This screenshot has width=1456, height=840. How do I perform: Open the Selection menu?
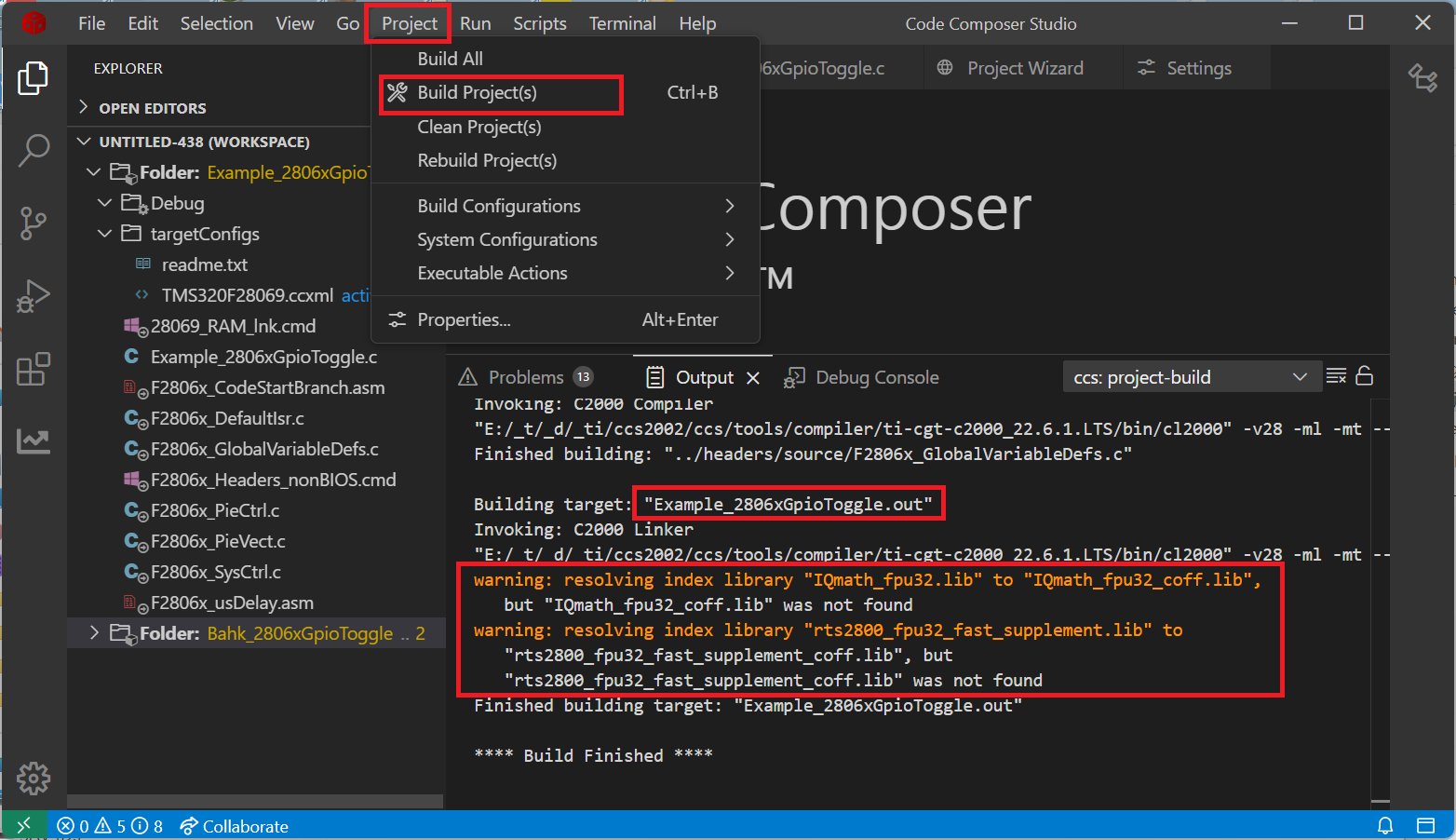217,23
